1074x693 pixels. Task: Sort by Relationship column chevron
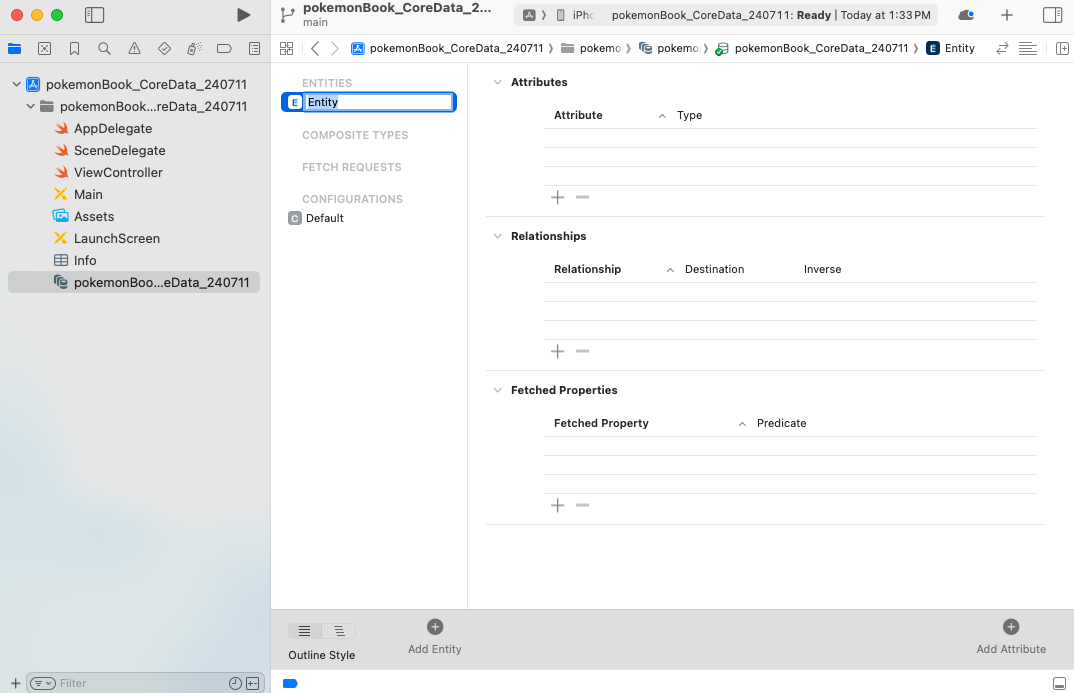point(670,270)
